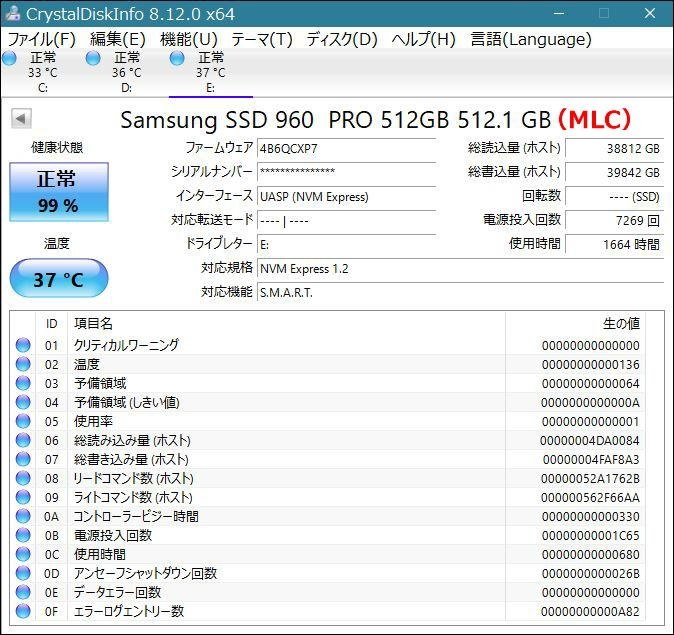
Task: Open the ディスク(D) menu
Action: [342, 40]
